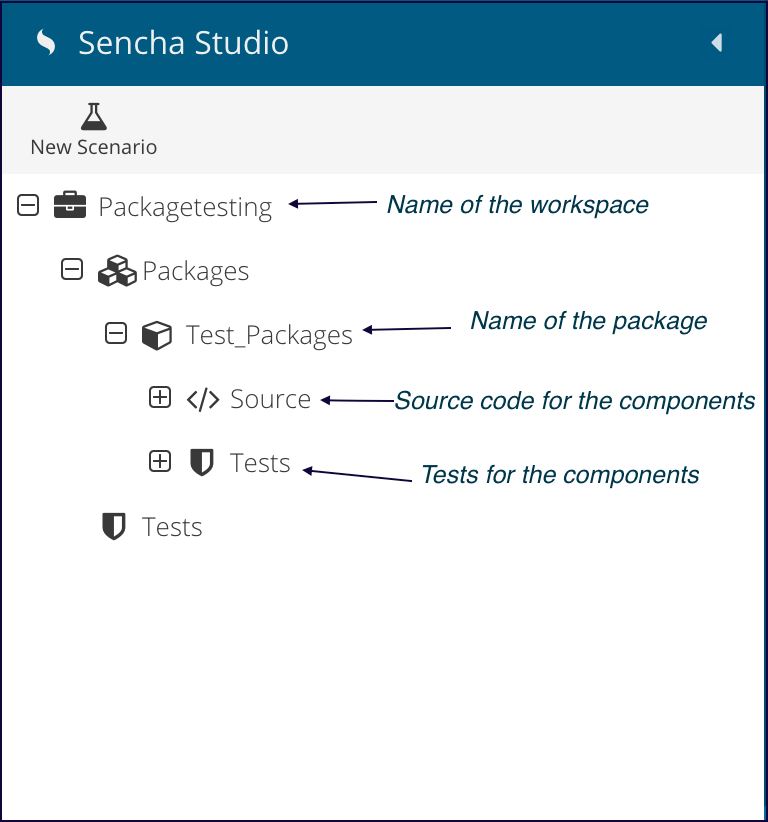Collapse the Sencha Studio side panel arrow
Viewport: 768px width, 822px height.
point(717,42)
